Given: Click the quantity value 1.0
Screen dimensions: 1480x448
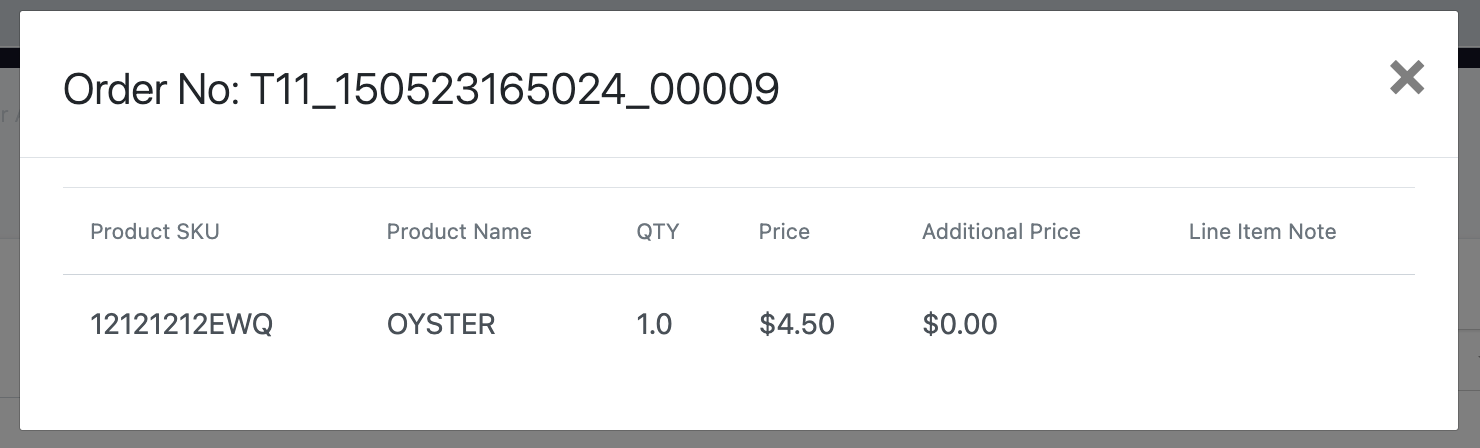Looking at the screenshot, I should tap(655, 324).
